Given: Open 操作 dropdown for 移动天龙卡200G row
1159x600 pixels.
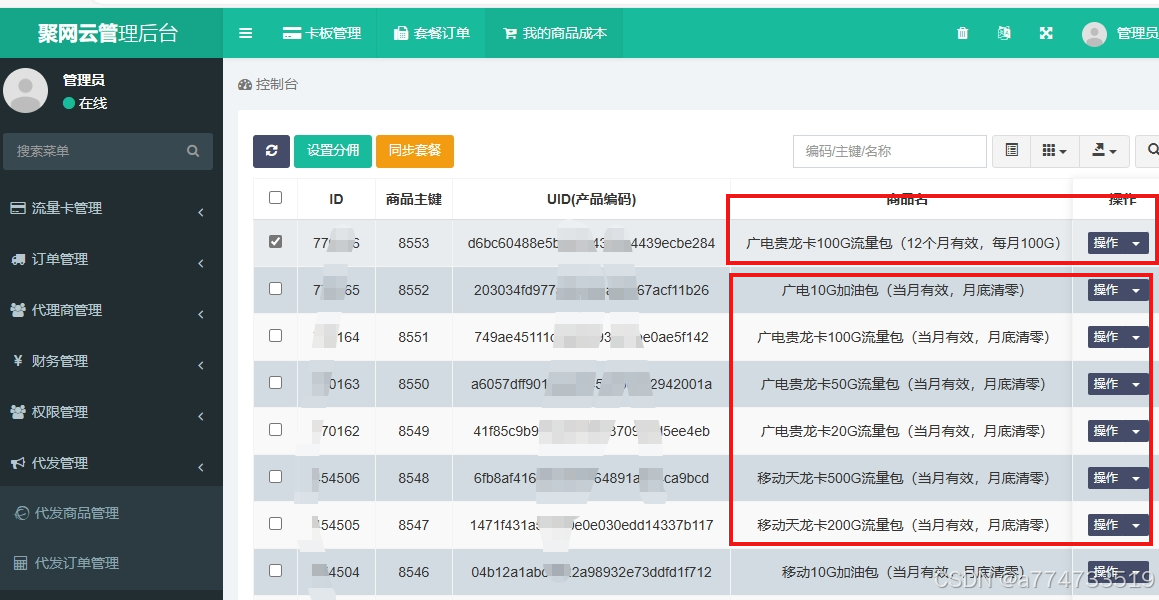Looking at the screenshot, I should click(1118, 525).
